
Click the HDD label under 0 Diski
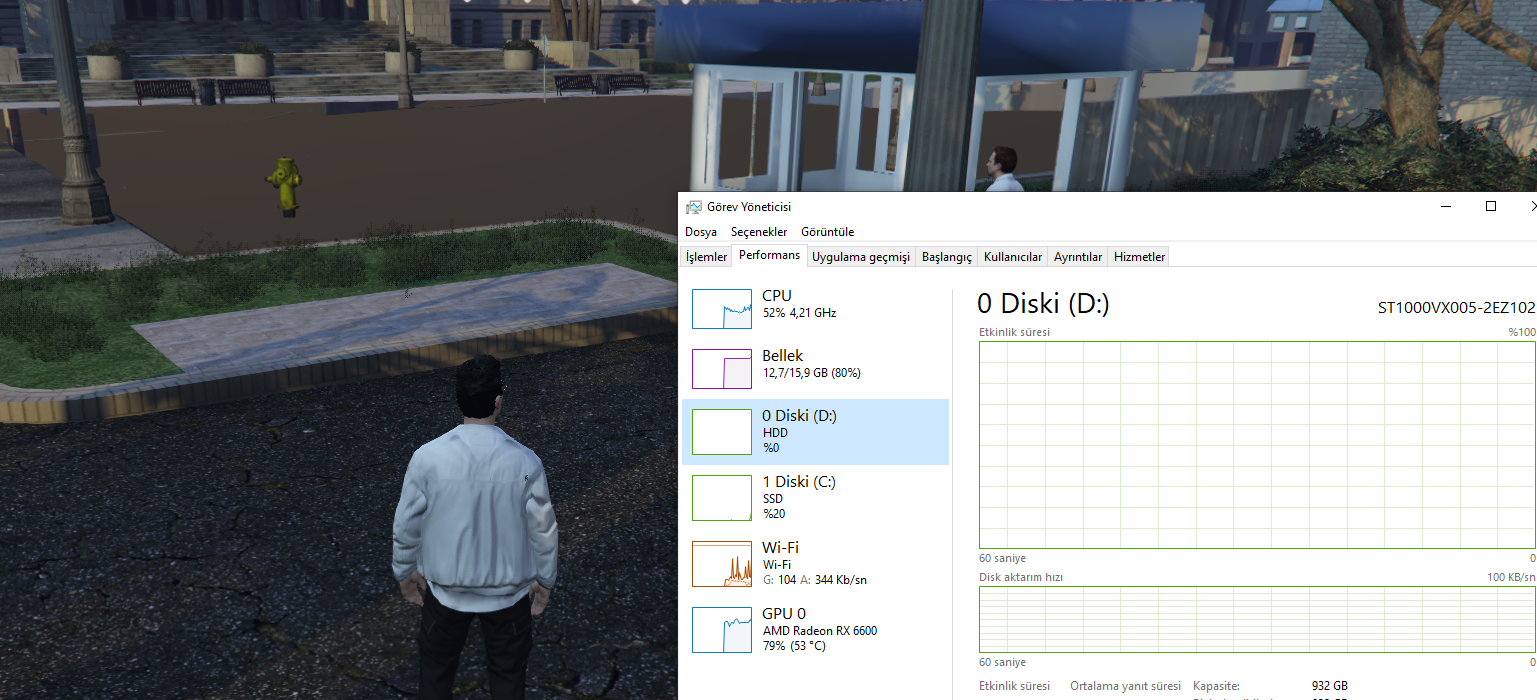pyautogui.click(x=775, y=433)
